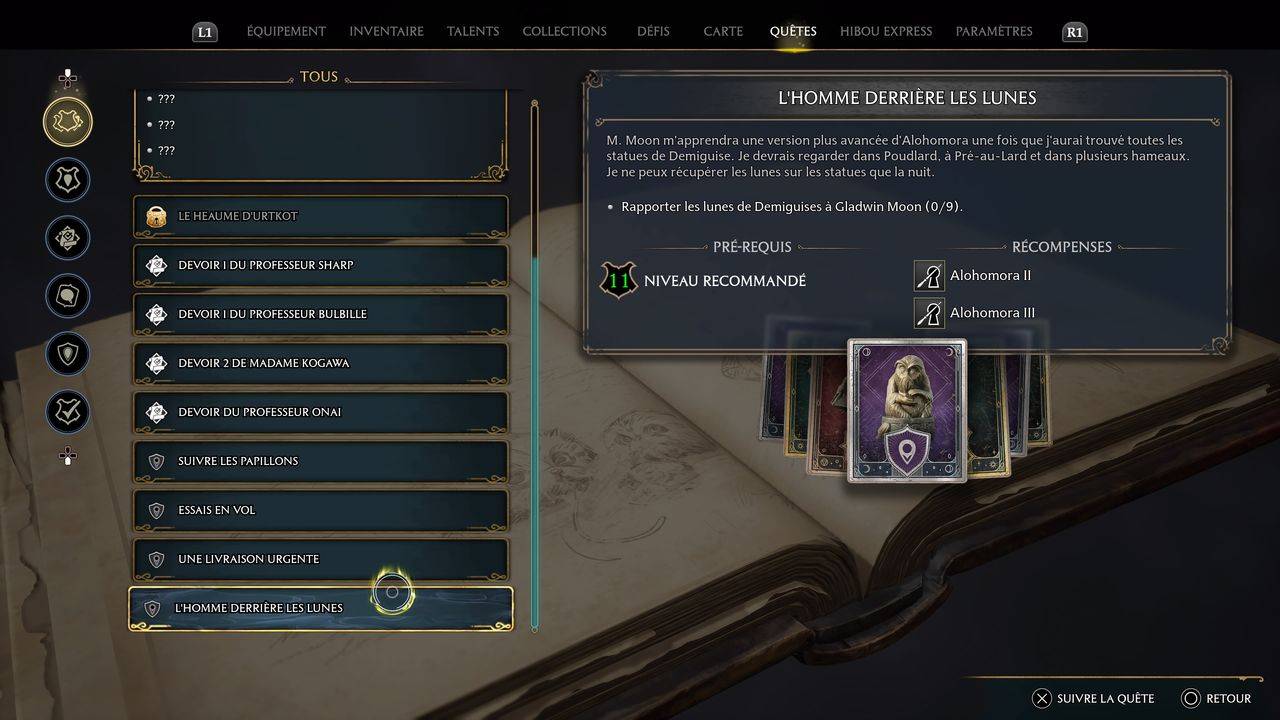Click the green level 11 crest badge
The width and height of the screenshot is (1280, 720).
click(x=619, y=280)
